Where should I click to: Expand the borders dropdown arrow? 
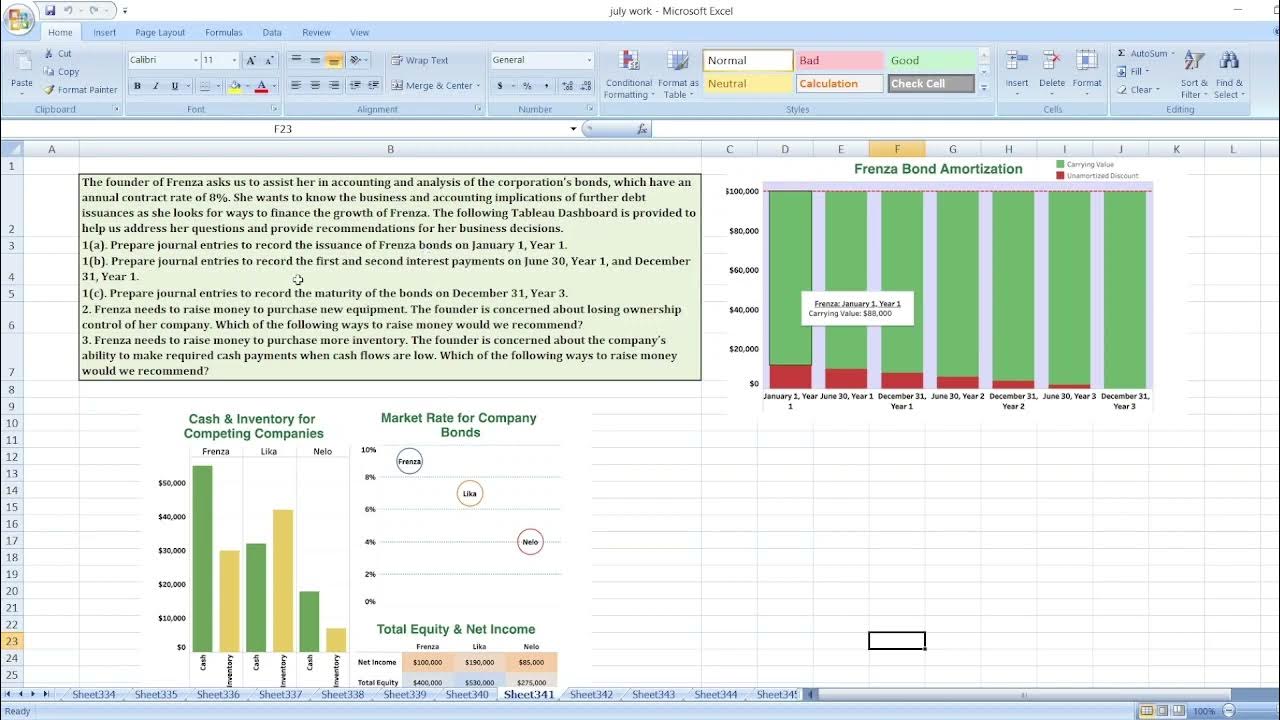(216, 86)
